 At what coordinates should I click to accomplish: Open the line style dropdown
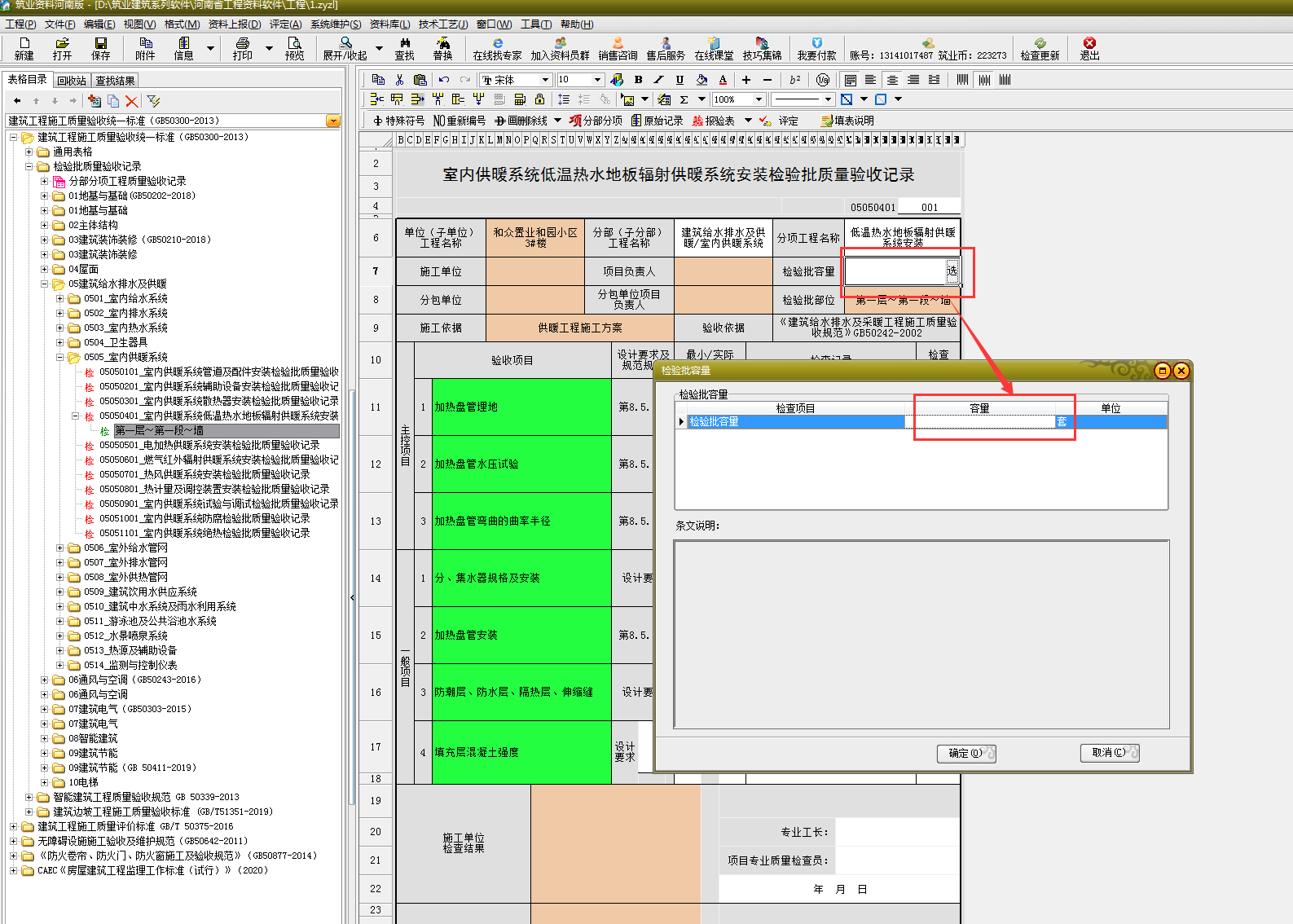click(828, 99)
